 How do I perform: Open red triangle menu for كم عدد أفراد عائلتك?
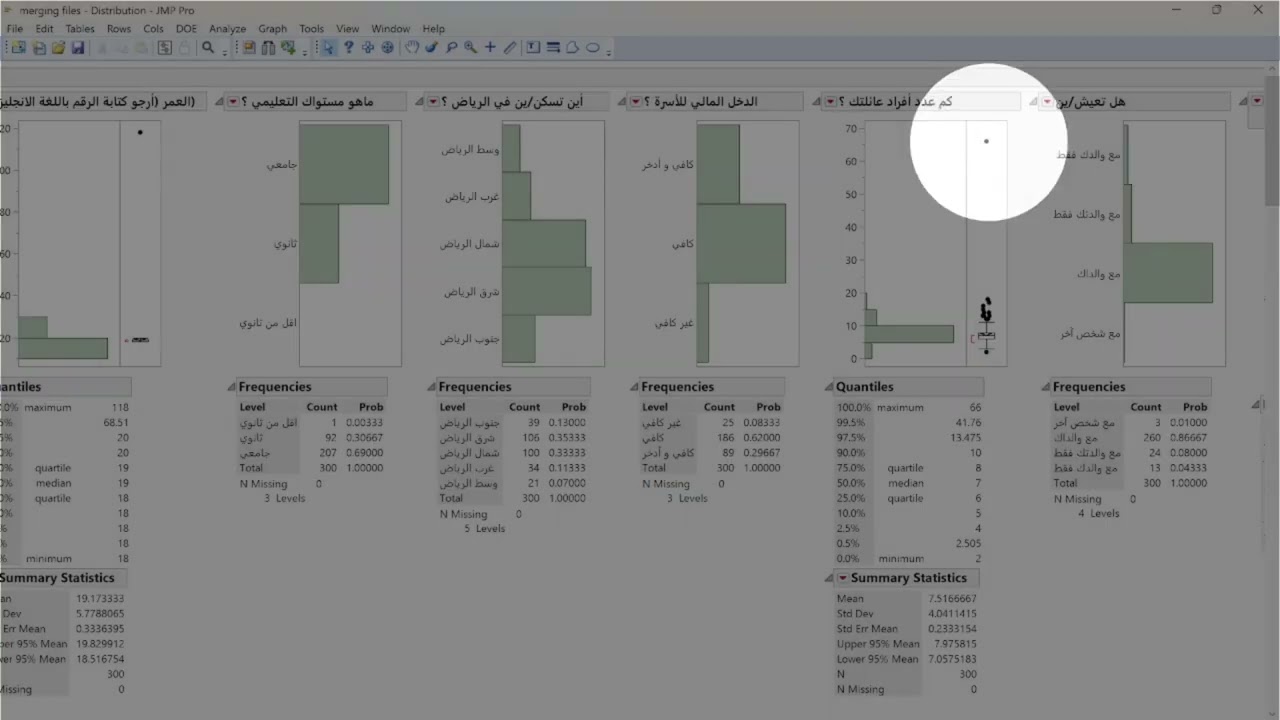(x=830, y=101)
